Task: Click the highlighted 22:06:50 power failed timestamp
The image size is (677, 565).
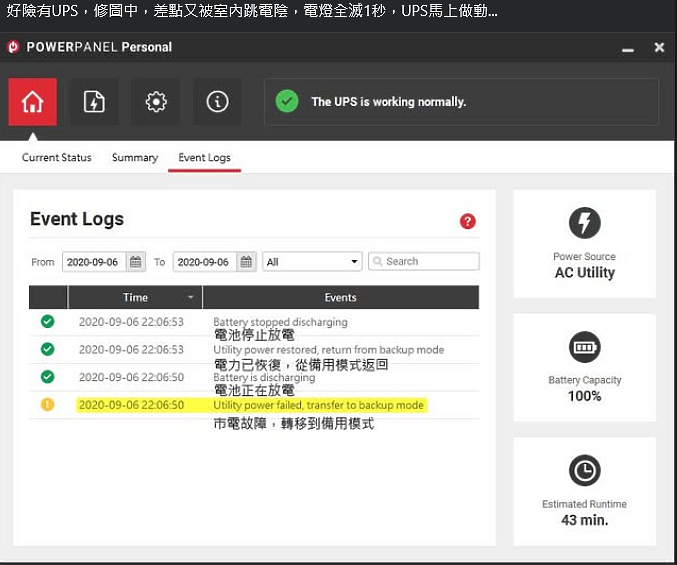Action: click(131, 405)
